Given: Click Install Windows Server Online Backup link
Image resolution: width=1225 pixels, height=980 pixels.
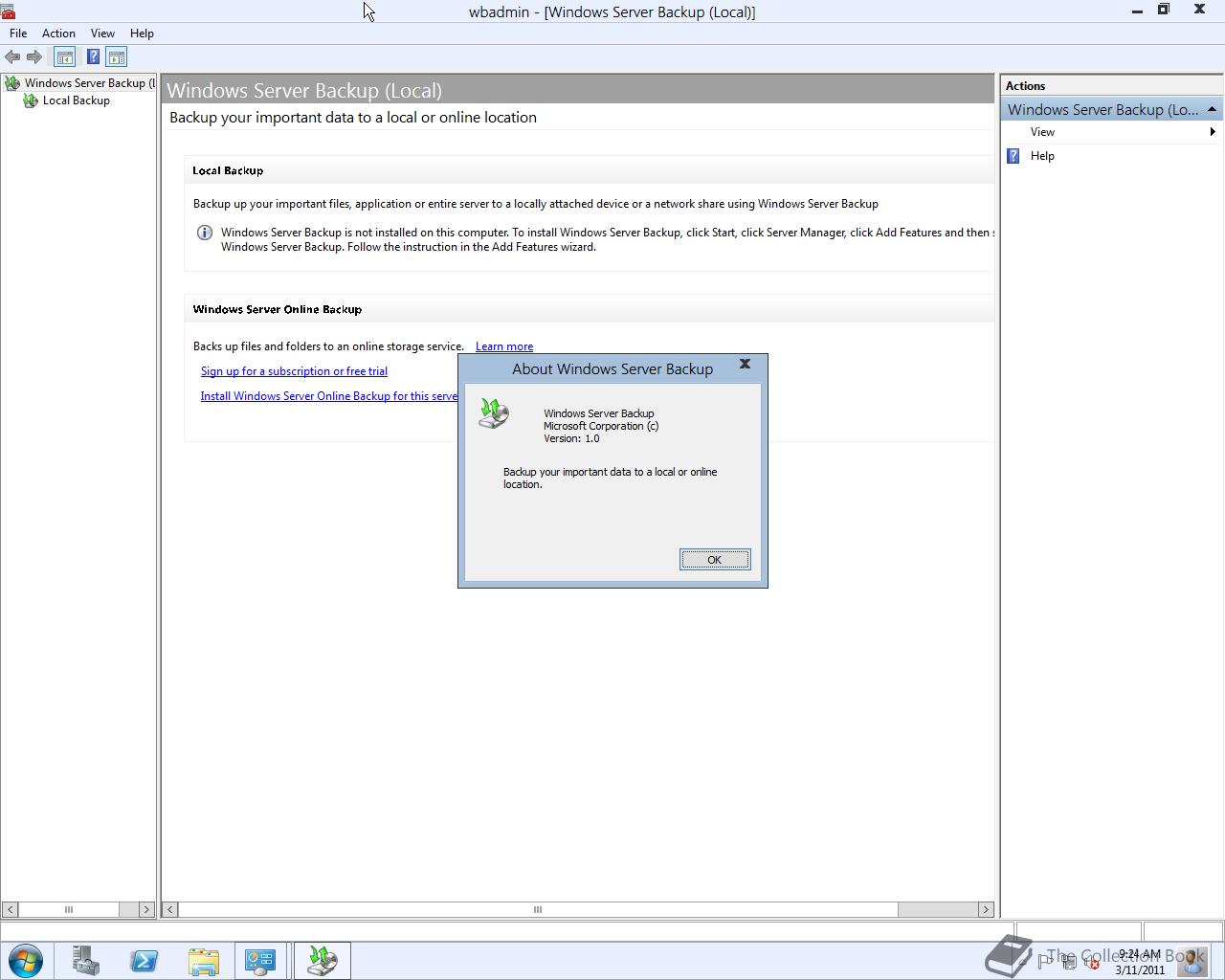Looking at the screenshot, I should click(328, 396).
